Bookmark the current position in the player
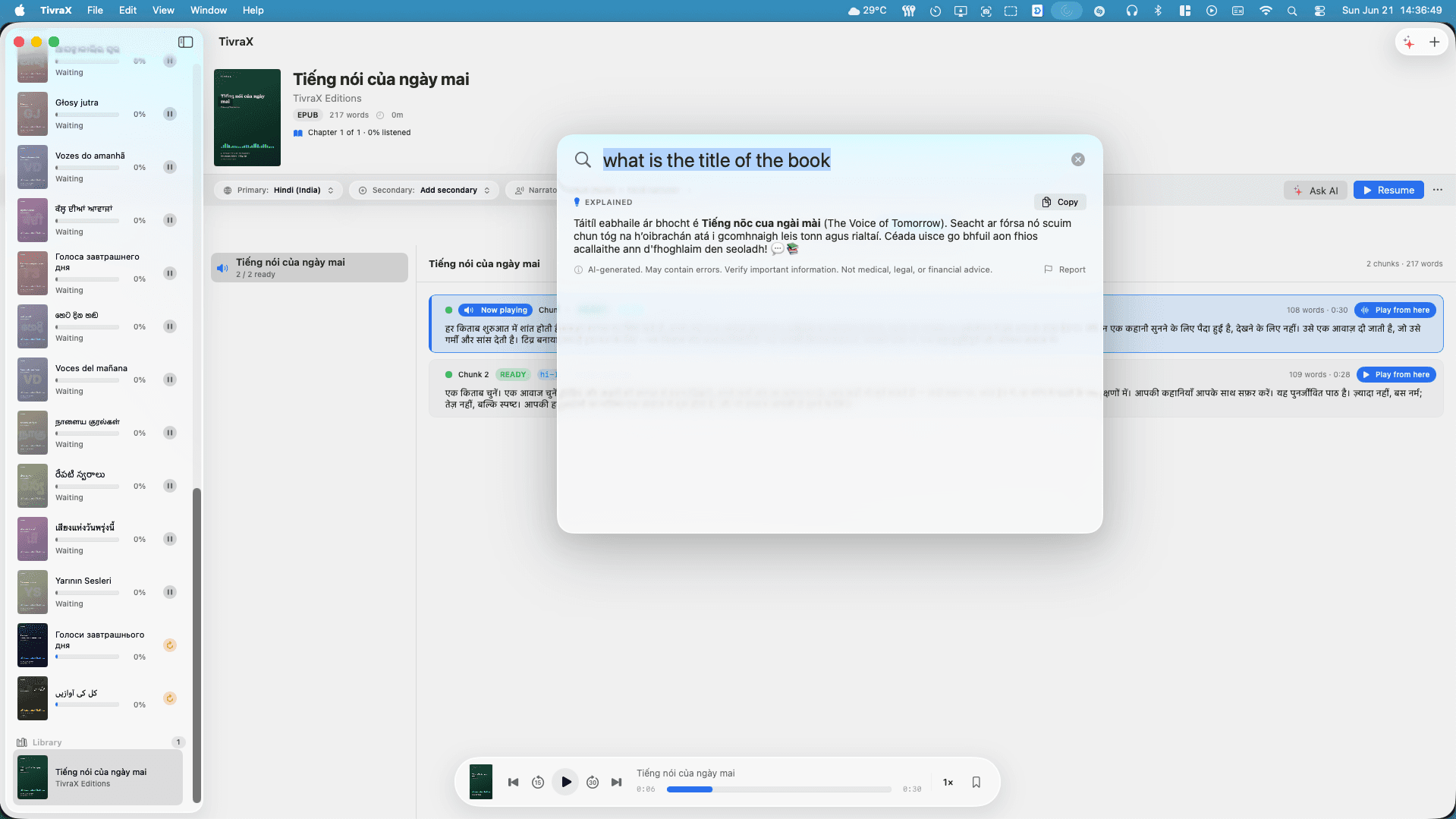The width and height of the screenshot is (1456, 819). [976, 782]
